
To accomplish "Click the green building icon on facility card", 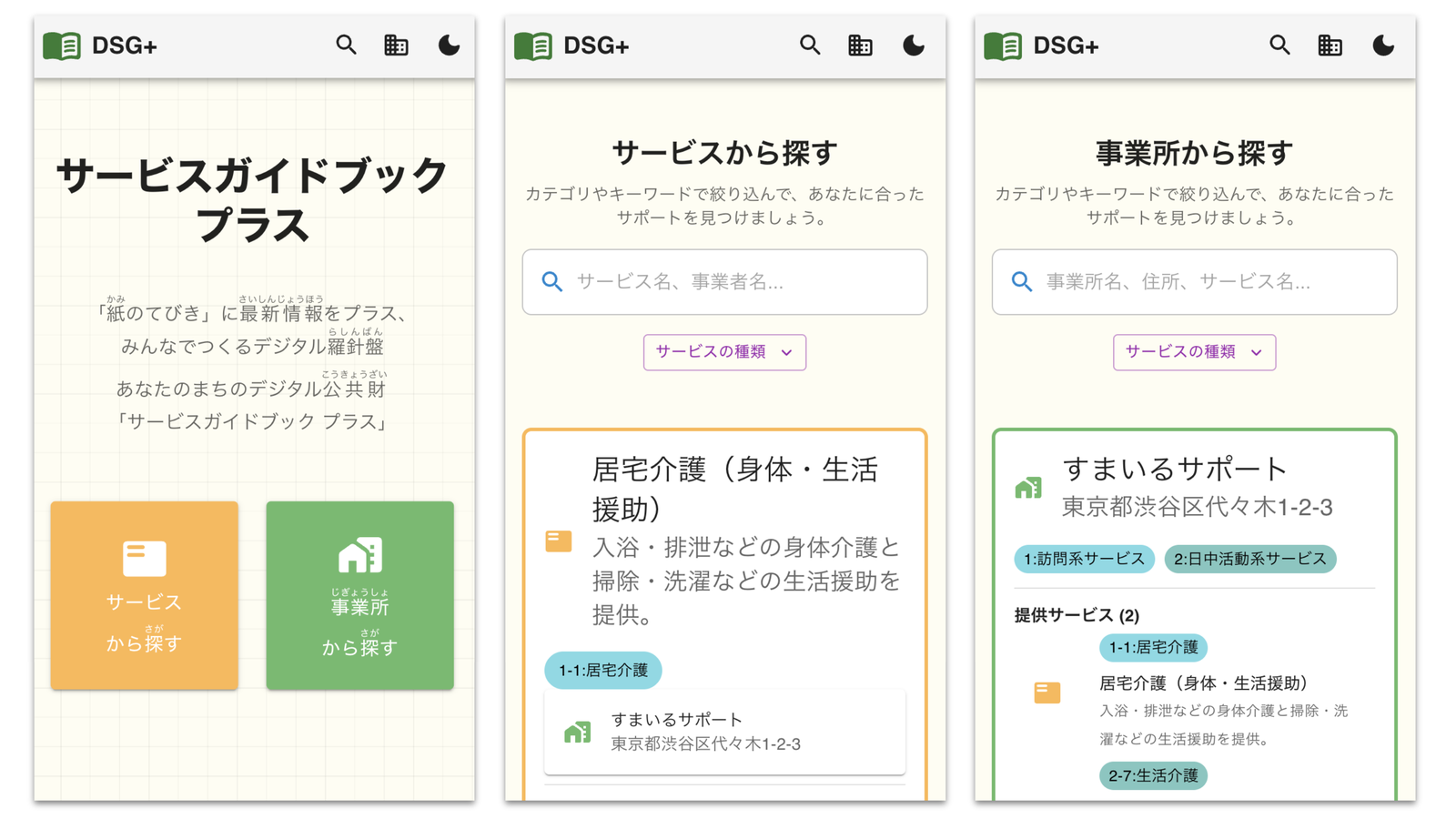I will (x=1028, y=488).
